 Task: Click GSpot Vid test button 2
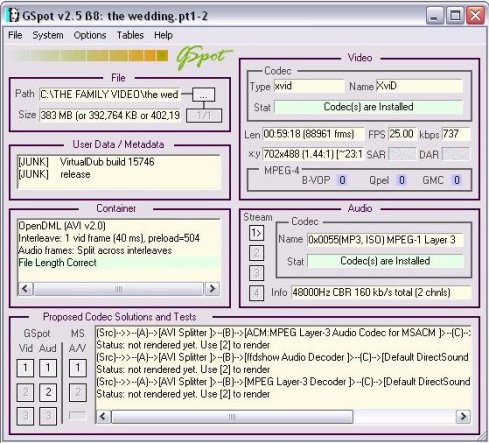(x=25, y=392)
